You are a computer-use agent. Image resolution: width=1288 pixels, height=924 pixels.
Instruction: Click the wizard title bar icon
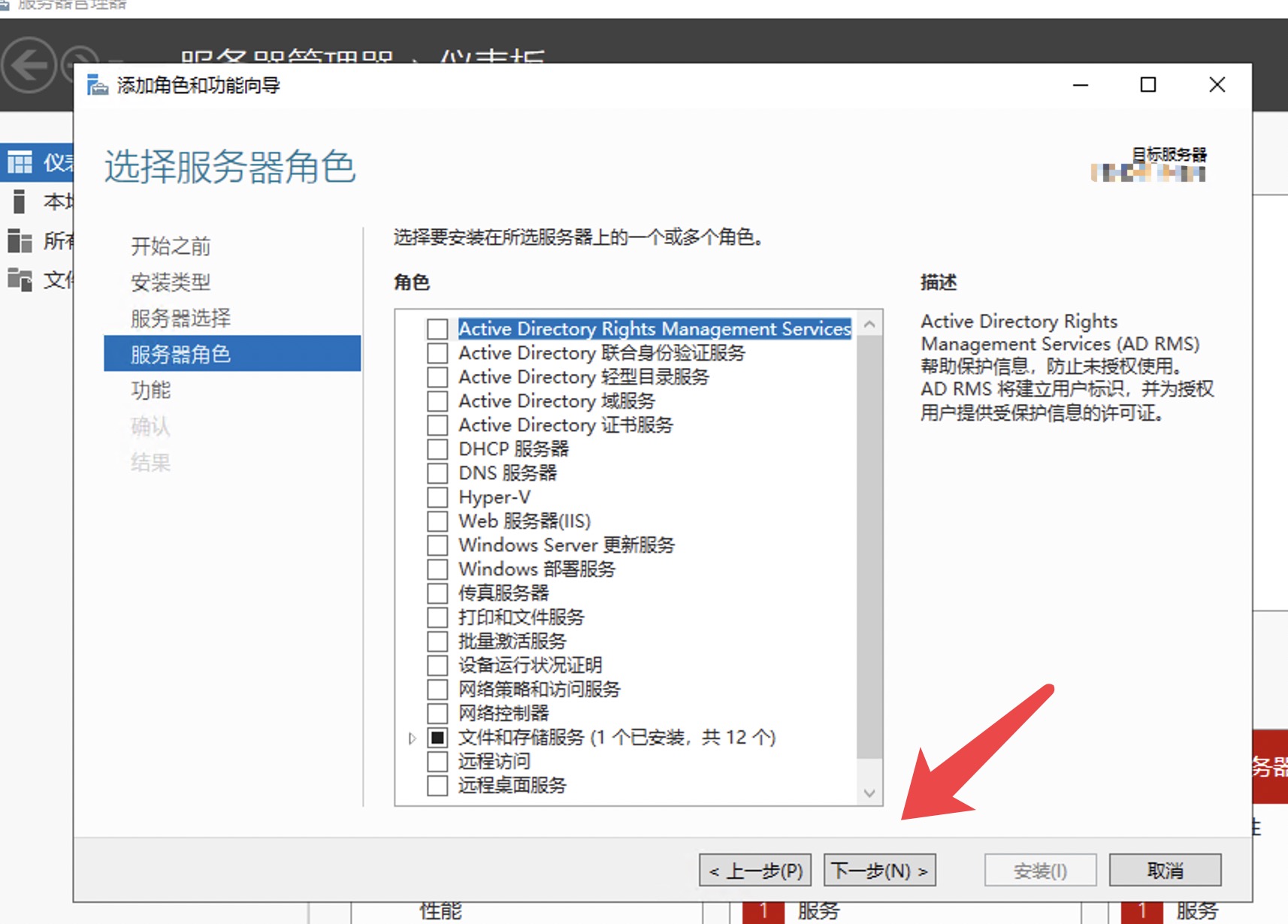click(98, 85)
